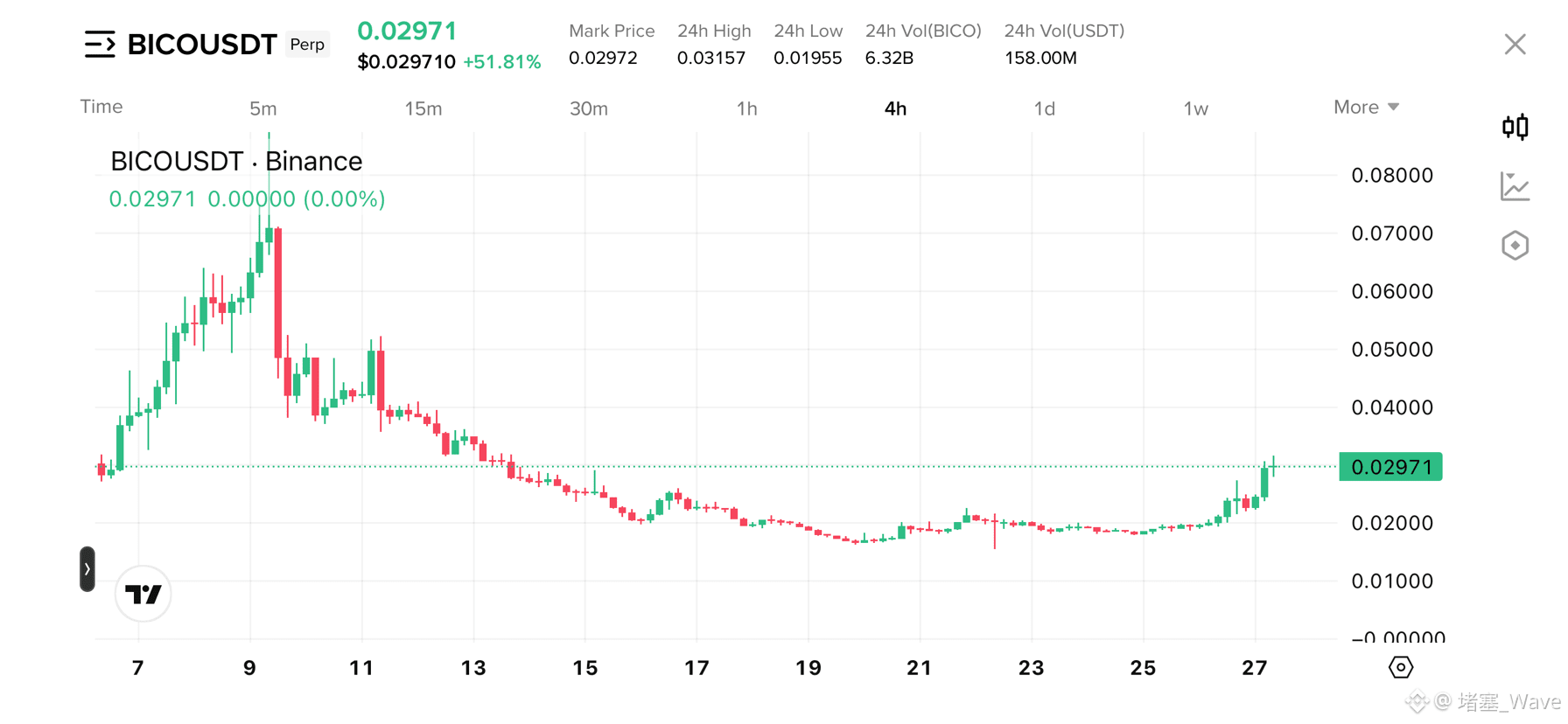Select the 4h interval tab
The width and height of the screenshot is (1568, 724).
point(895,108)
